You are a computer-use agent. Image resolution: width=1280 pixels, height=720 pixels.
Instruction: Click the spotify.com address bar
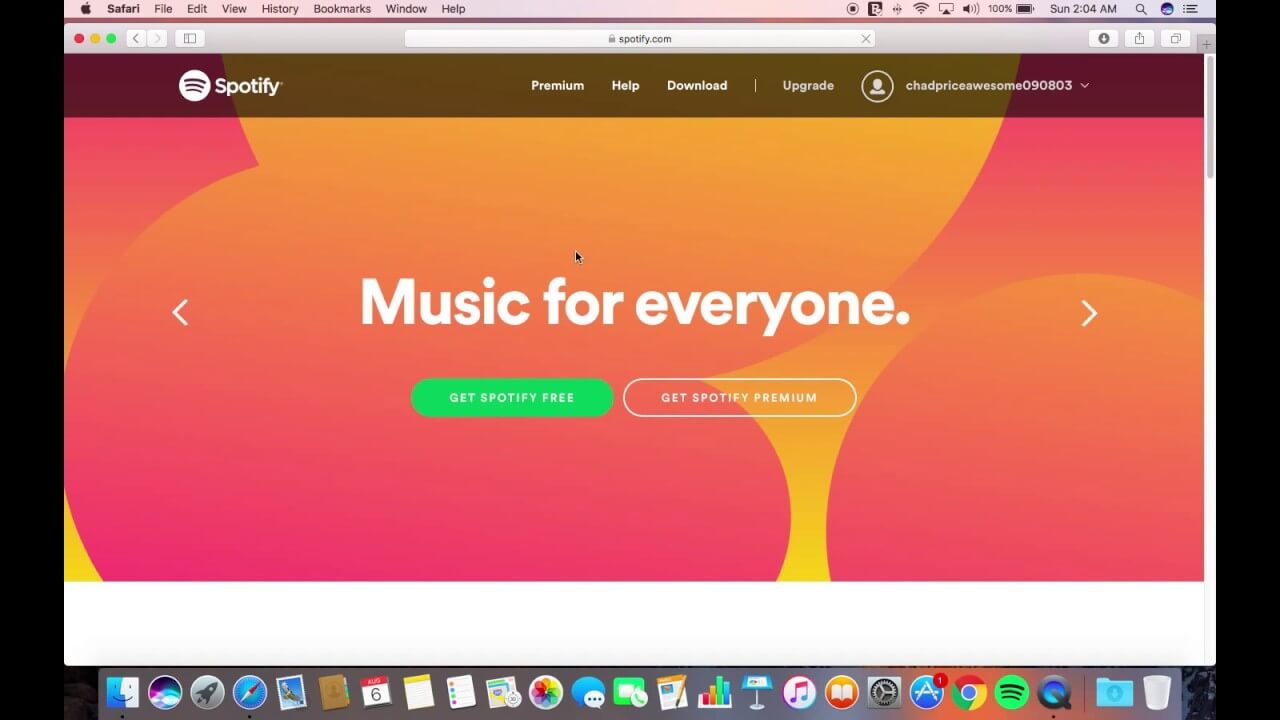[640, 38]
